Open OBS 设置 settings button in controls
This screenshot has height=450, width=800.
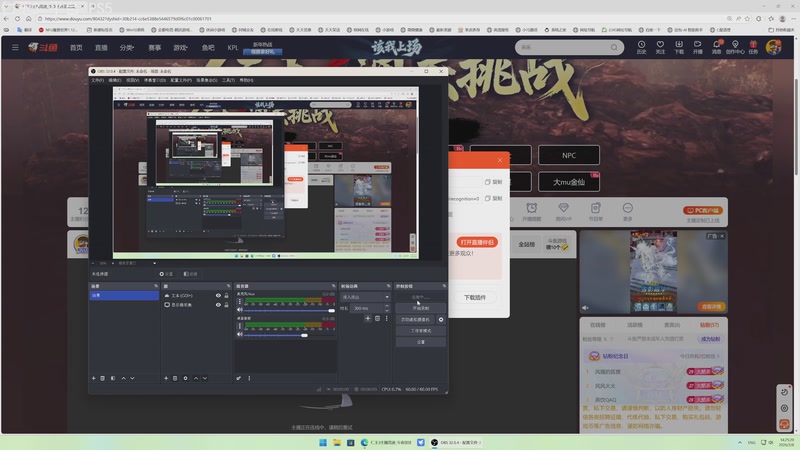[421, 342]
